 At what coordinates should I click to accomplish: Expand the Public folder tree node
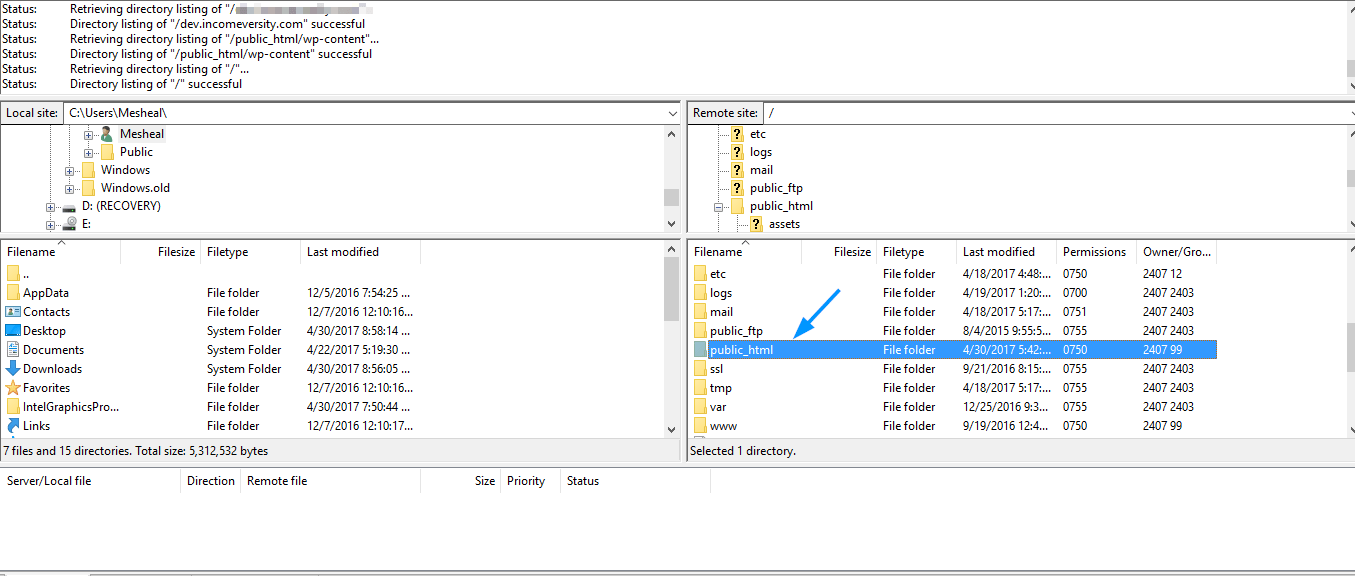[x=88, y=153]
